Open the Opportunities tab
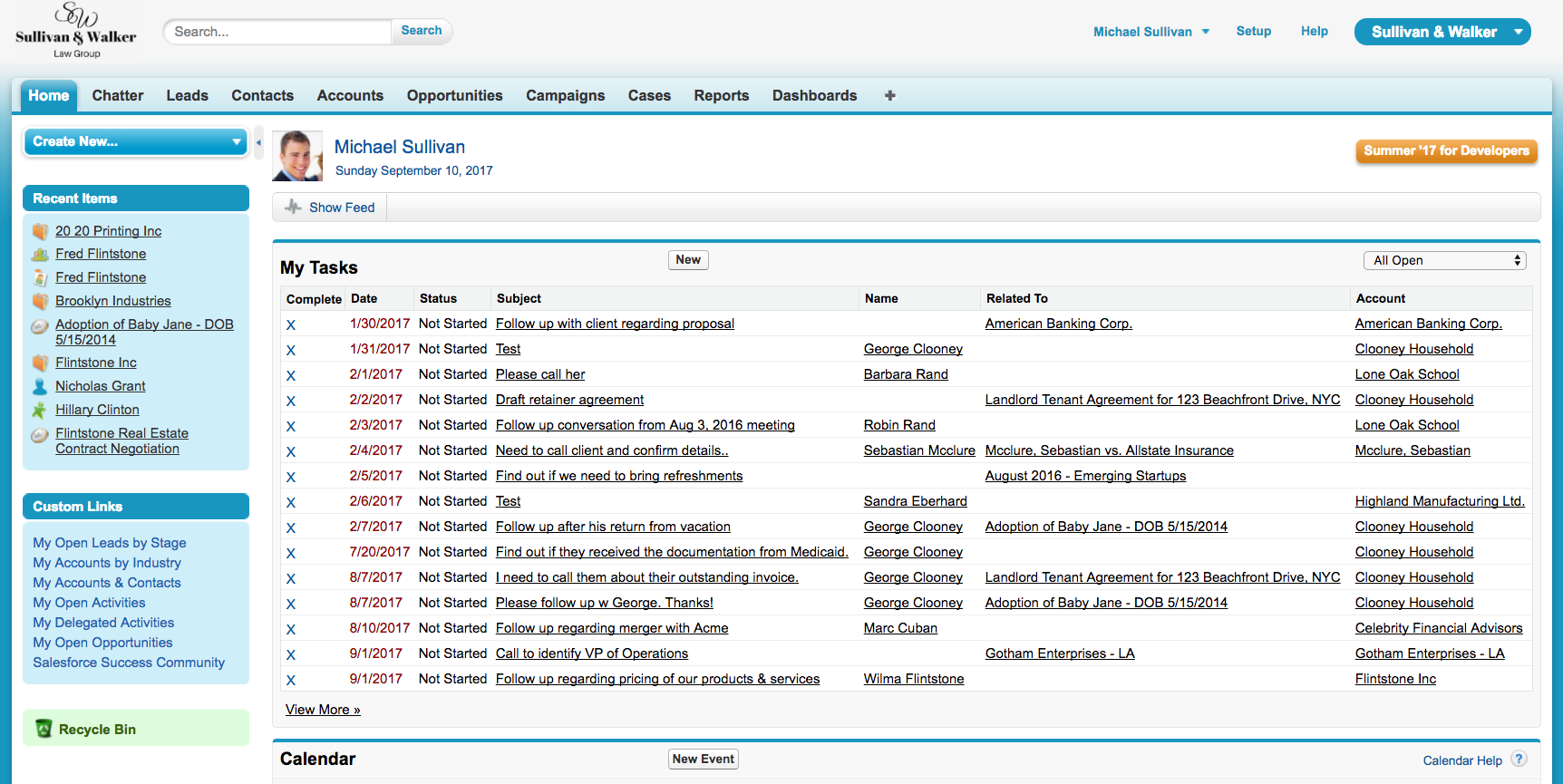 [454, 95]
